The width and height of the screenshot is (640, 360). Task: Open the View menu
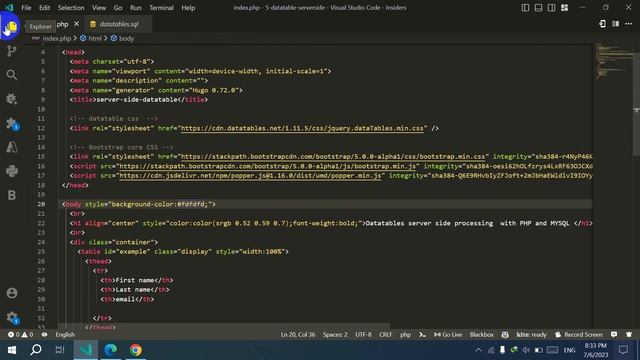pyautogui.click(x=99, y=8)
